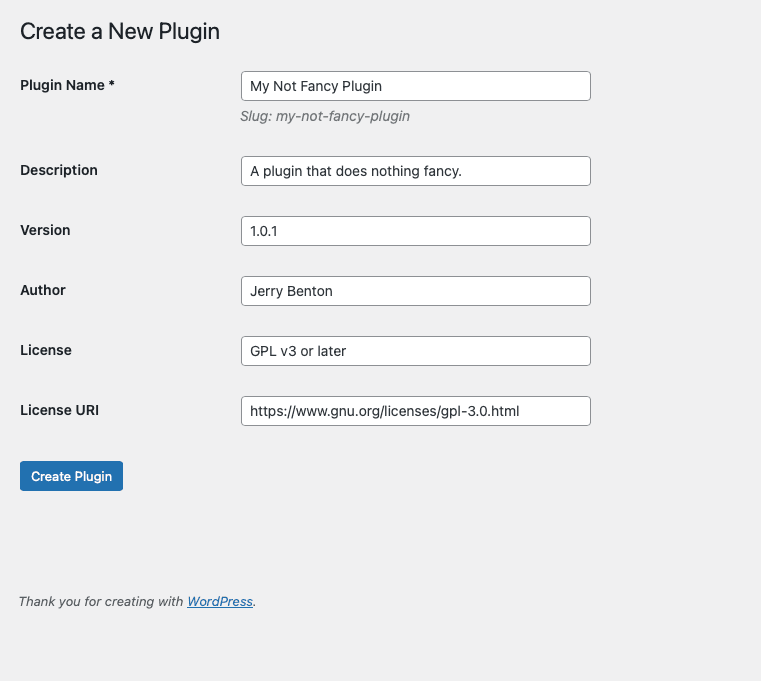Click the required asterisk beside Plugin Name
Viewport: 761px width, 681px height.
click(x=112, y=85)
